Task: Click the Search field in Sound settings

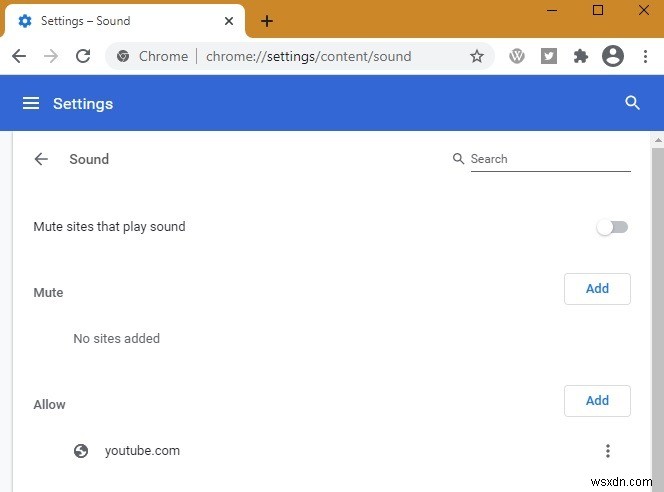Action: pos(549,159)
